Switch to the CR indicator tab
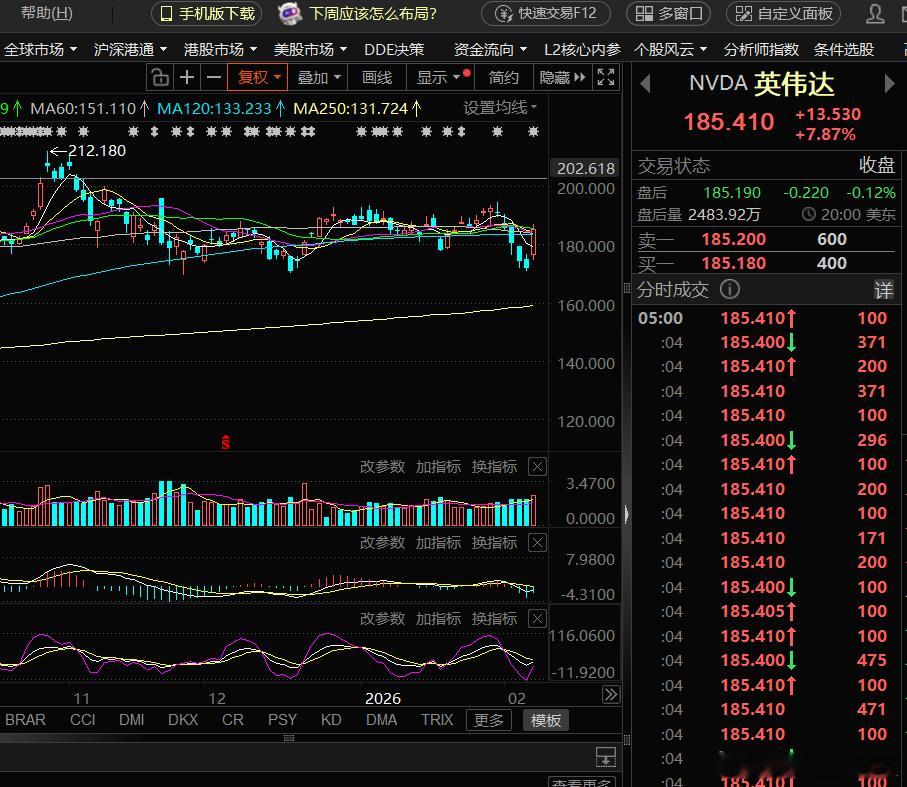 233,720
